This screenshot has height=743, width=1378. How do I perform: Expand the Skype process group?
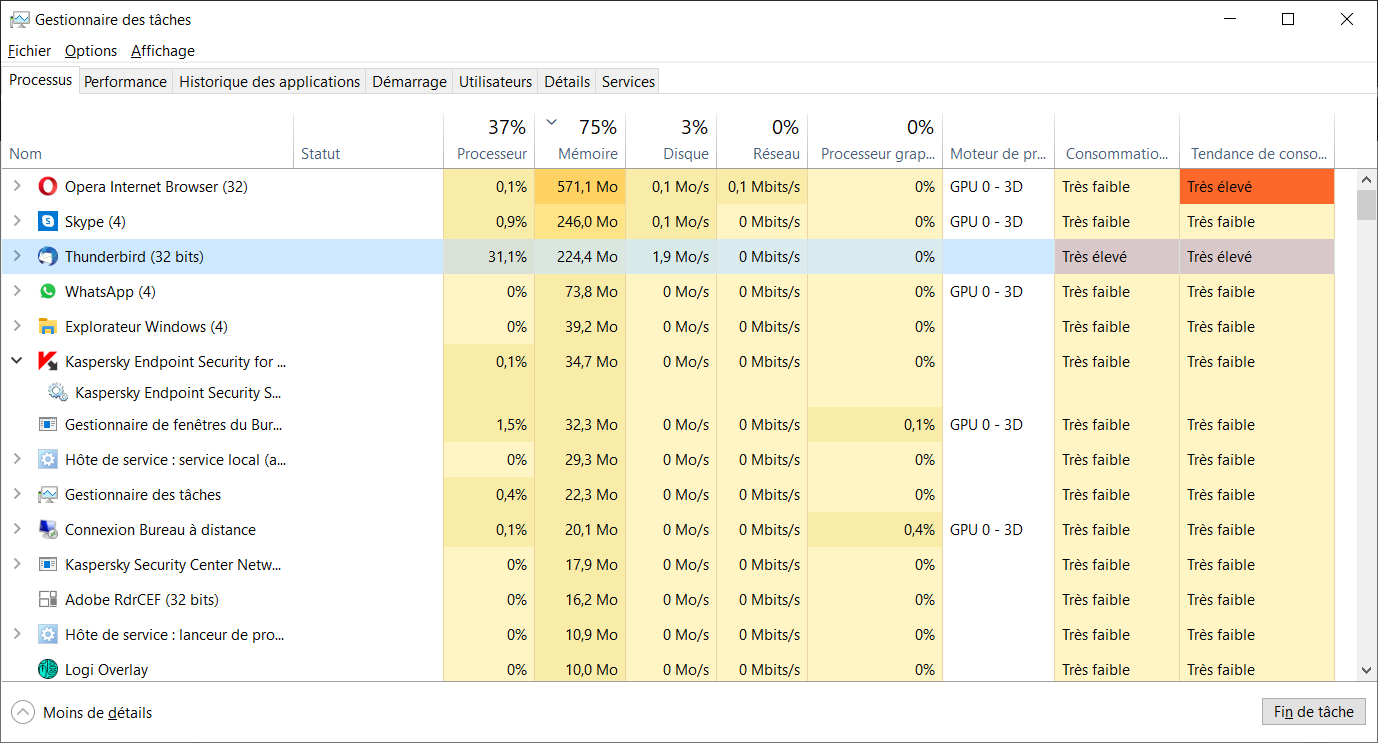pos(16,222)
